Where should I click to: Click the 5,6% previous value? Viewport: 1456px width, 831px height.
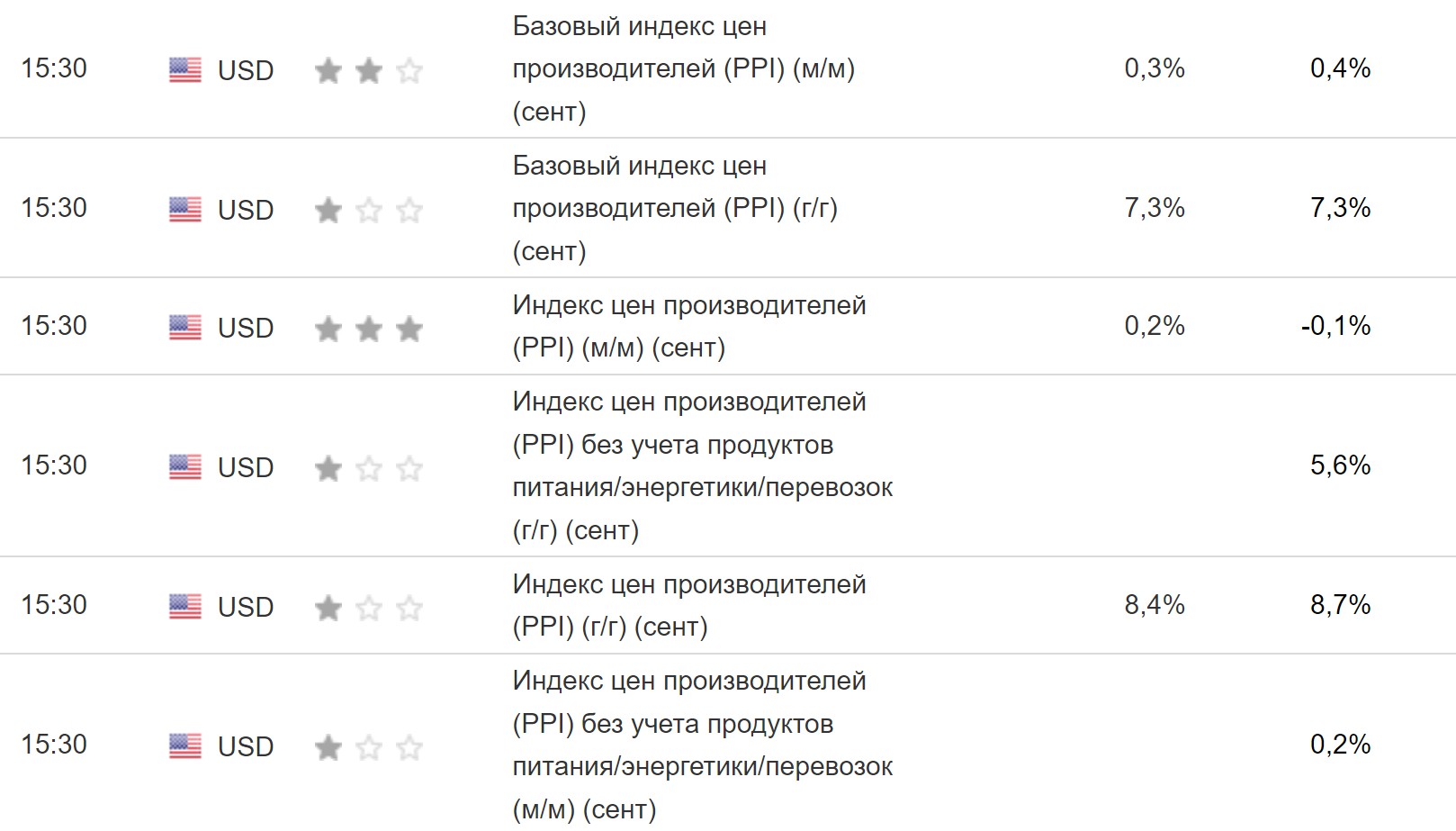tap(1340, 465)
